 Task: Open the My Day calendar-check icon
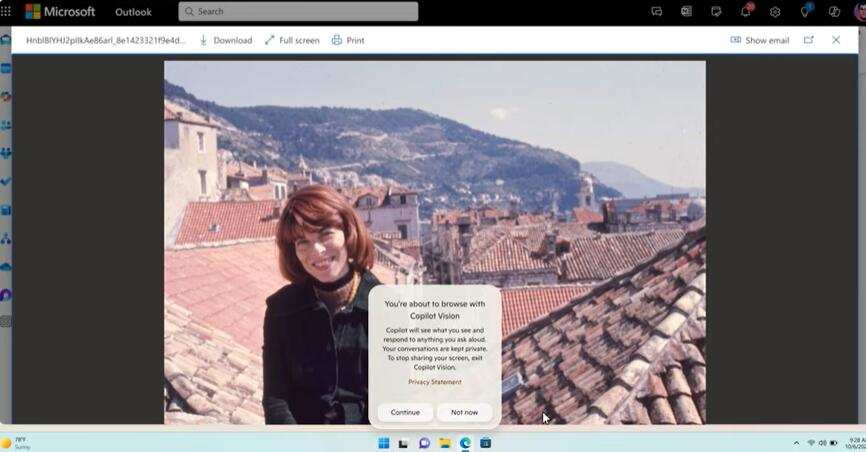click(716, 12)
